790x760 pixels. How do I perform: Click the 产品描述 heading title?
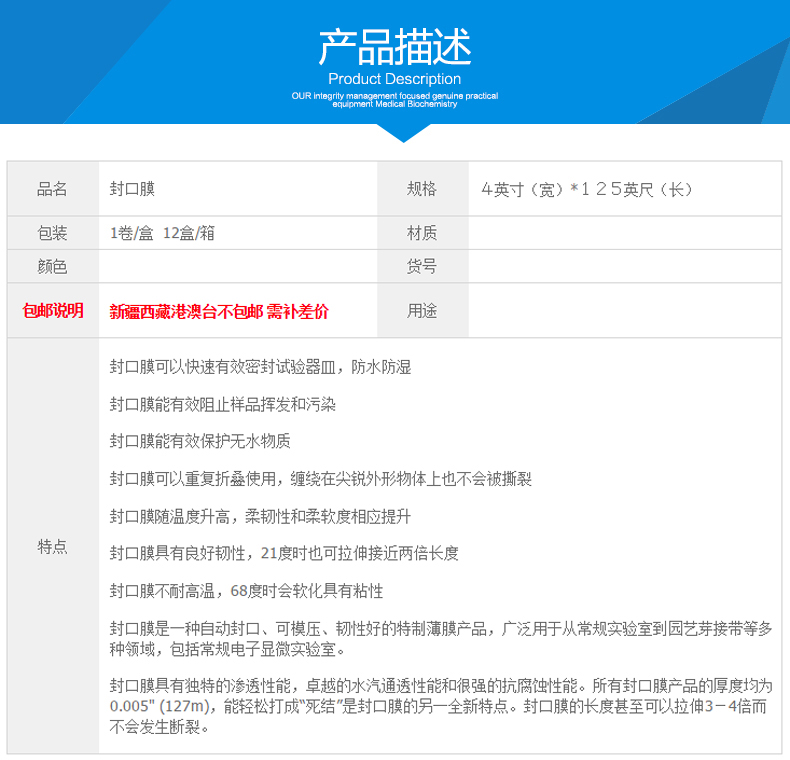pos(394,47)
